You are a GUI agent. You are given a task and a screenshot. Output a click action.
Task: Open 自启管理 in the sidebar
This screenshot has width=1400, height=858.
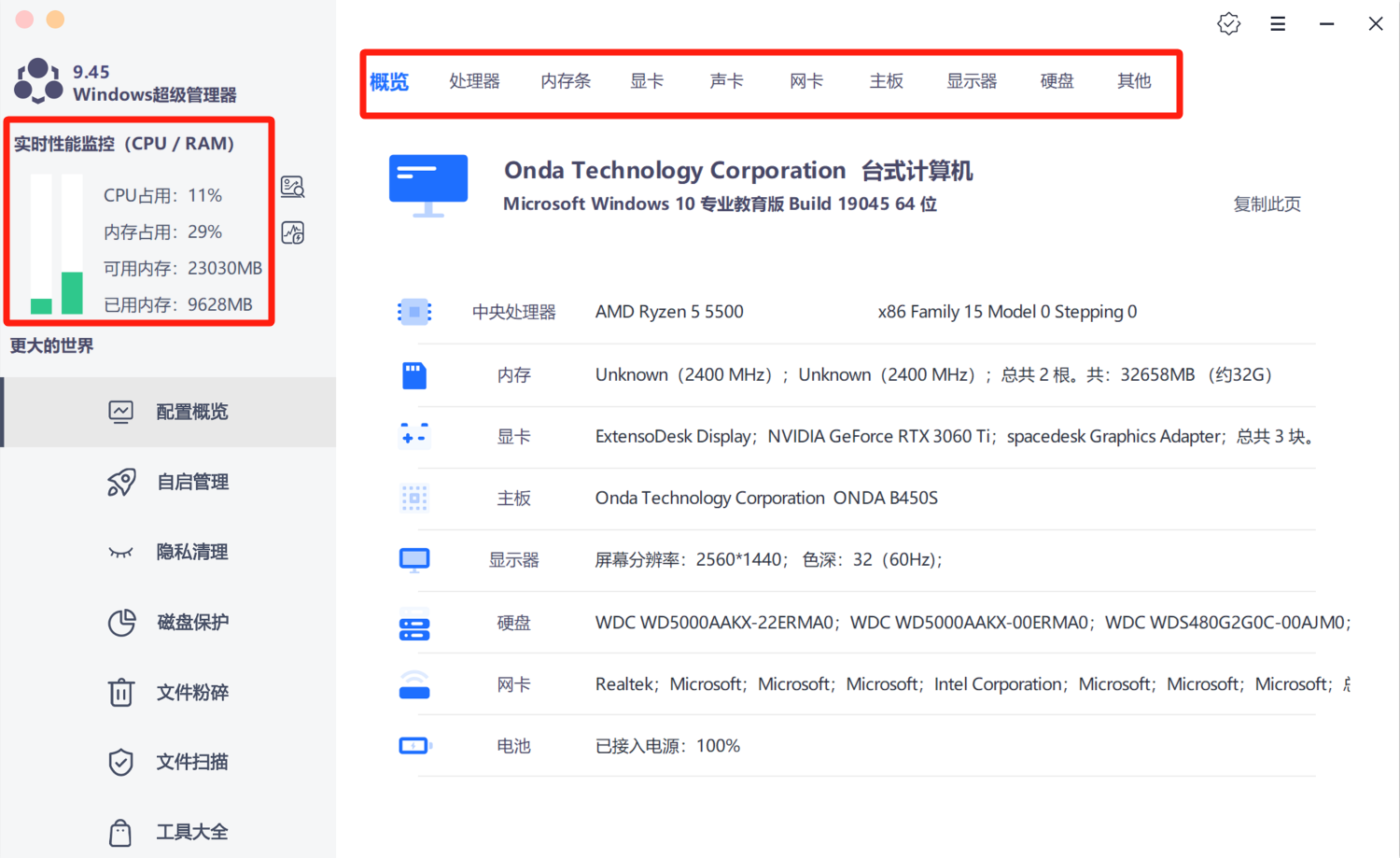(168, 482)
